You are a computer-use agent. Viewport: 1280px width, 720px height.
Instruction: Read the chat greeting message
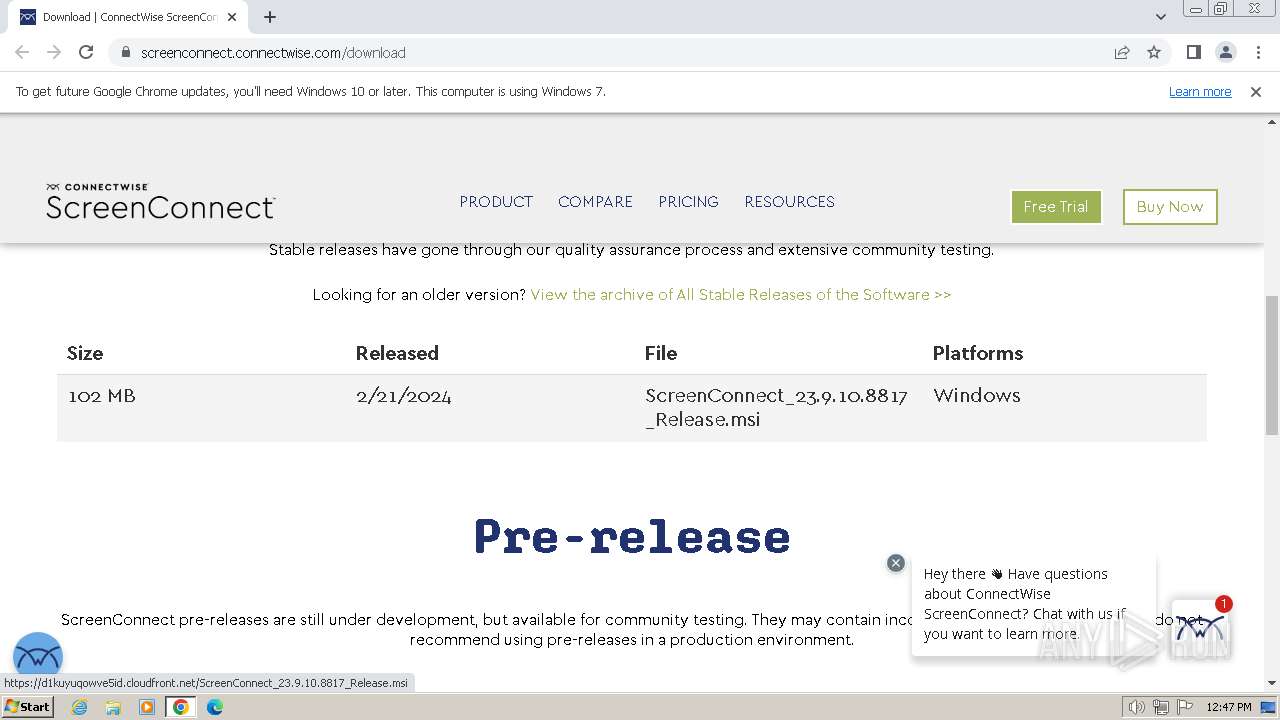1027,604
